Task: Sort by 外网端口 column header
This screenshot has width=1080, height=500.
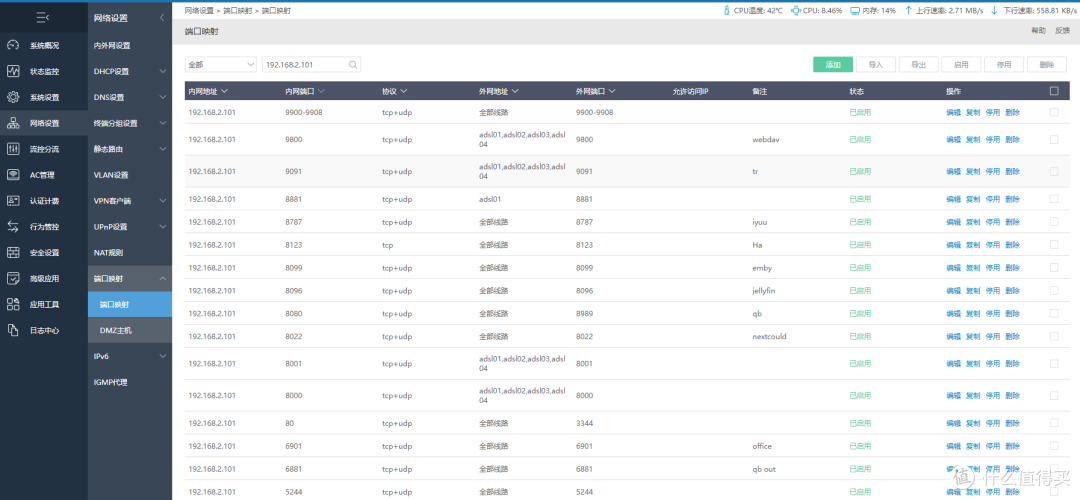Action: click(595, 91)
